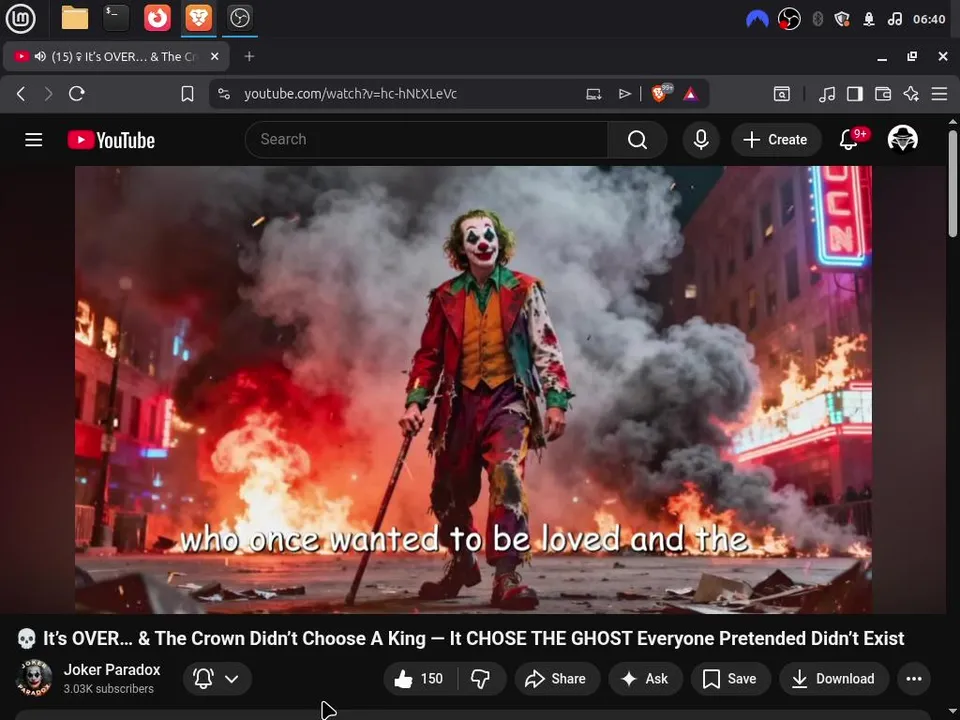This screenshot has width=960, height=720.
Task: Open the notifications bell in system tray
Action: pos(869,19)
